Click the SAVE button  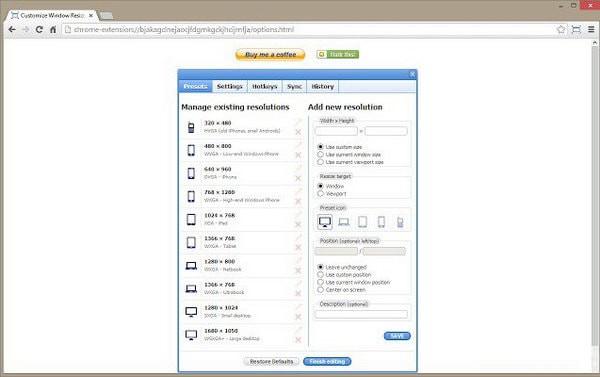coord(397,336)
